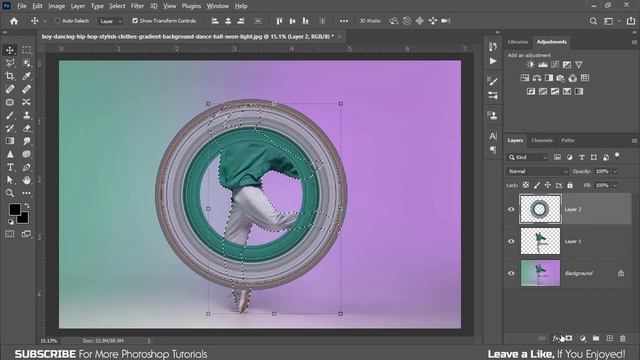Open the Filter menu
This screenshot has height=360, width=640.
tap(137, 6)
